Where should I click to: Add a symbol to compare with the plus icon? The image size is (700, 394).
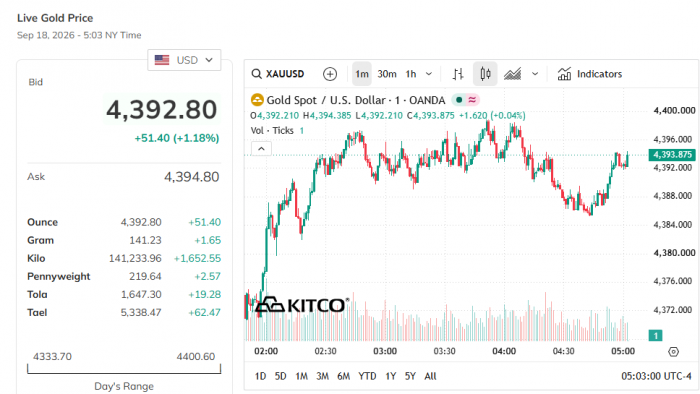330,74
